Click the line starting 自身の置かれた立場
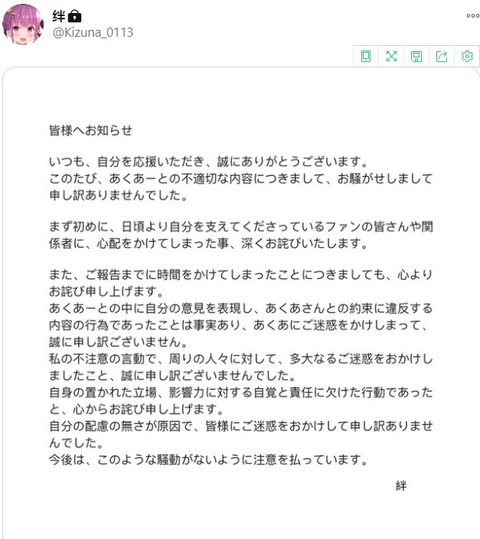 pos(241,392)
